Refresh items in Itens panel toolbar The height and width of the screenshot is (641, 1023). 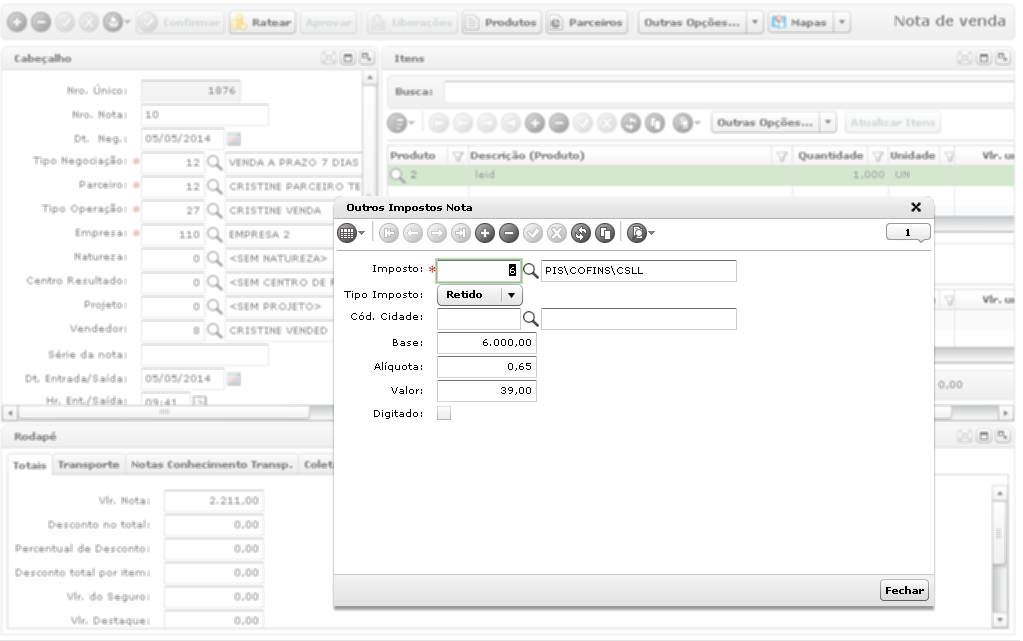click(x=631, y=123)
